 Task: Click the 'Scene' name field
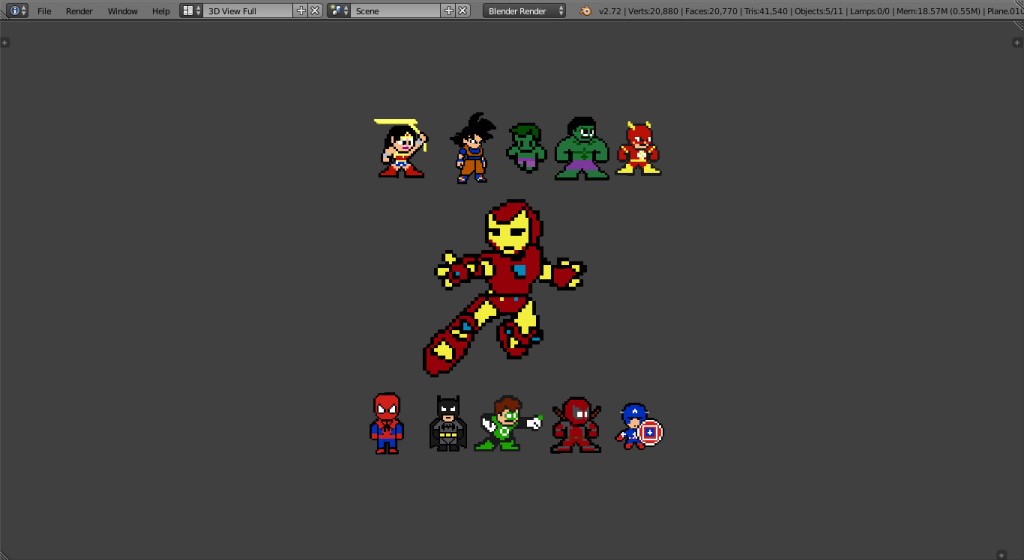pos(395,10)
